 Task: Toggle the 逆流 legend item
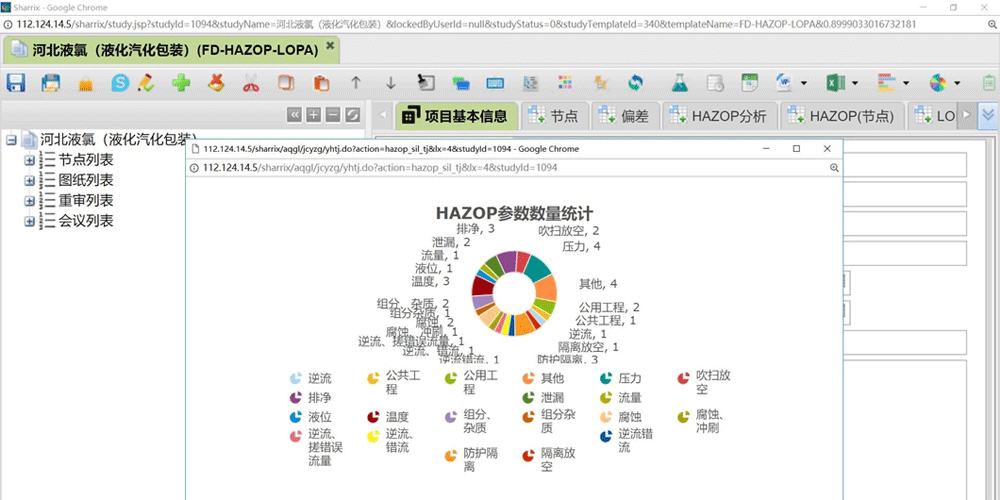[x=311, y=378]
